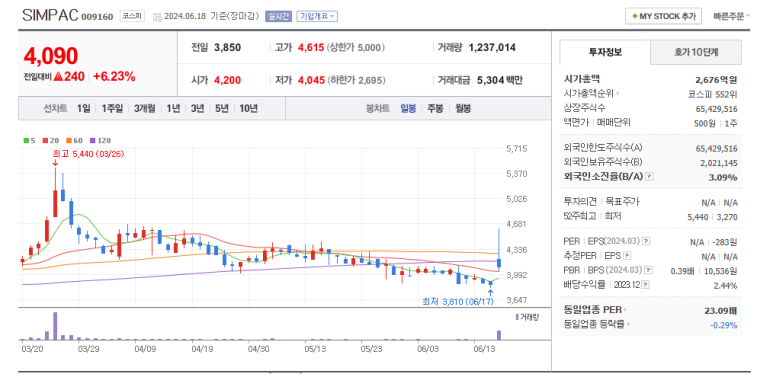This screenshot has width=773, height=374.
Task: Click the help icon beside PER EPS(2024.03)
Action: pyautogui.click(x=647, y=241)
